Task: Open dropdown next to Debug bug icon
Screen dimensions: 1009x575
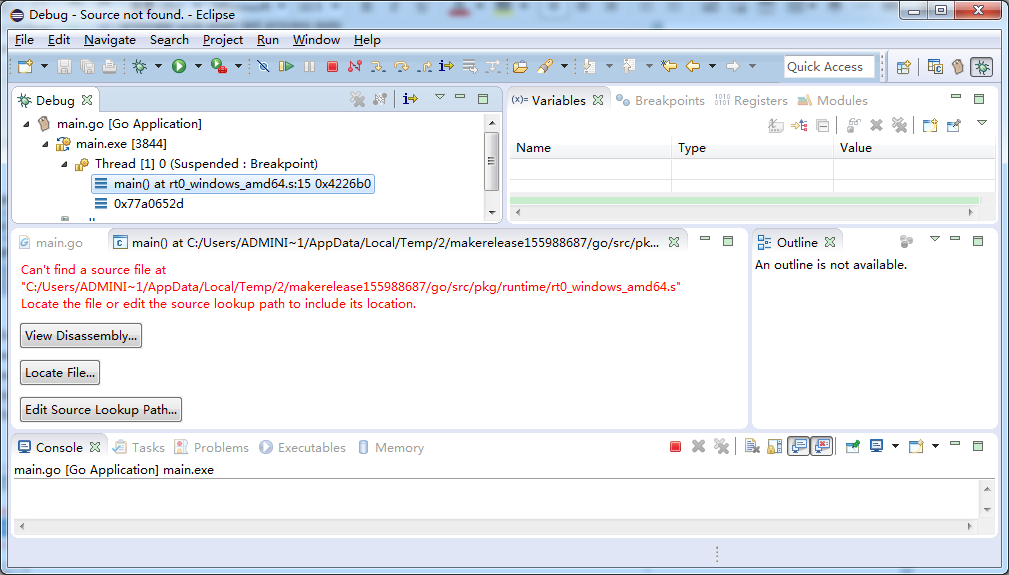Action: pyautogui.click(x=158, y=66)
